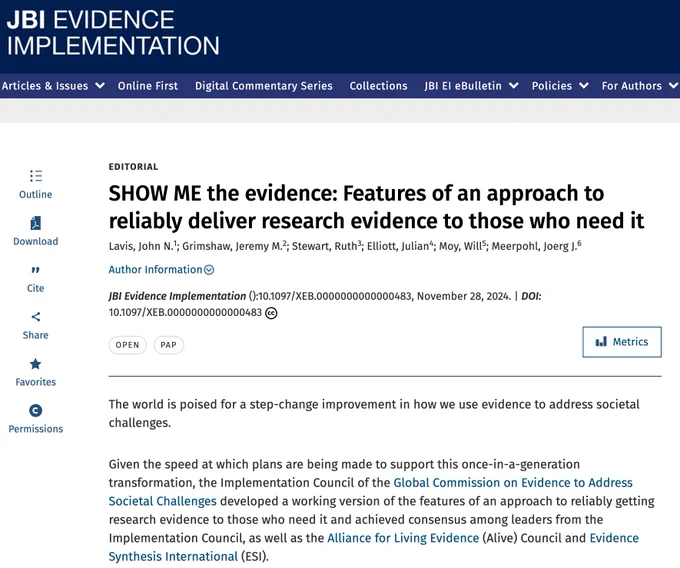Expand the JBI EI eBulletin dropdown arrow
Viewport: 680px width, 568px height.
click(x=513, y=86)
